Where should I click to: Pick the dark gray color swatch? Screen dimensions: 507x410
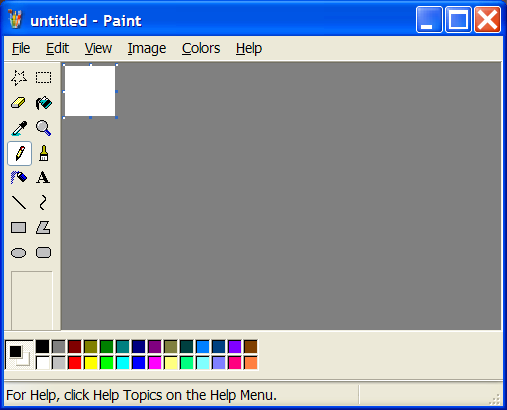point(59,347)
